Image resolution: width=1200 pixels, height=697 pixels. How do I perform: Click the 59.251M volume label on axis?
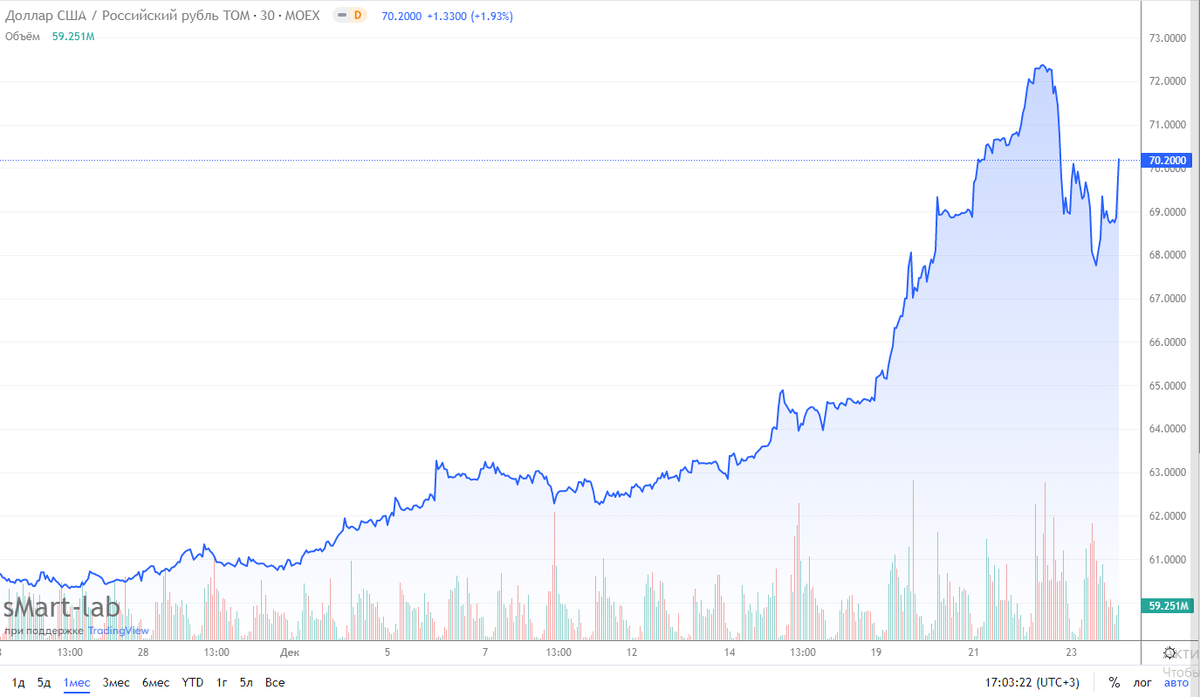coord(1169,606)
